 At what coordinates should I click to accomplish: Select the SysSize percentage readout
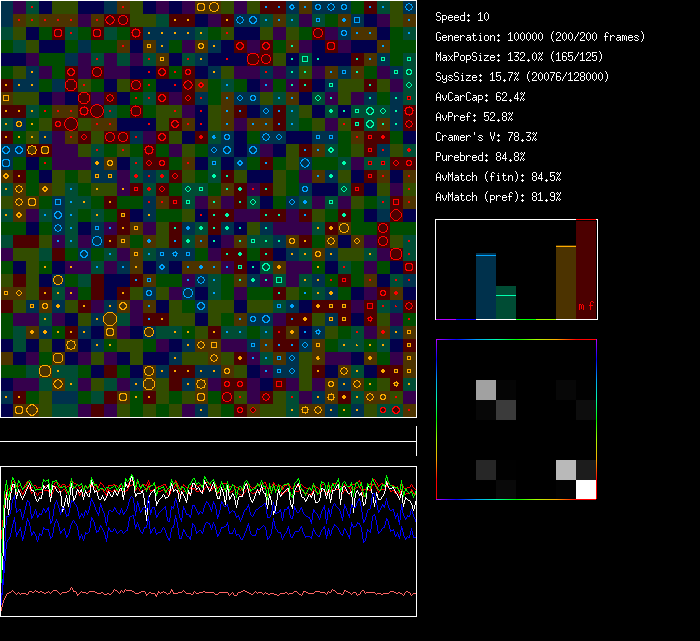[522, 77]
